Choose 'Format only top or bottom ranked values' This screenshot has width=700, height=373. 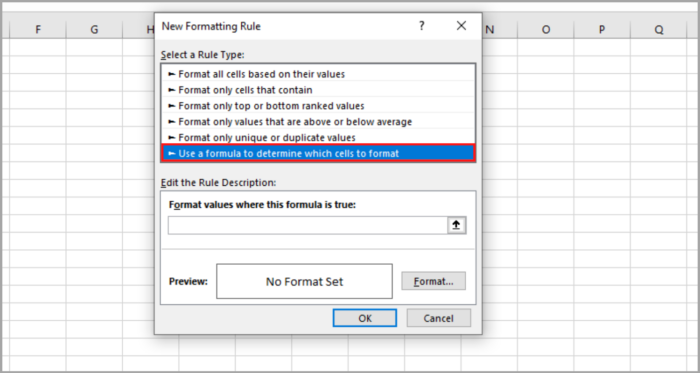[318, 106]
